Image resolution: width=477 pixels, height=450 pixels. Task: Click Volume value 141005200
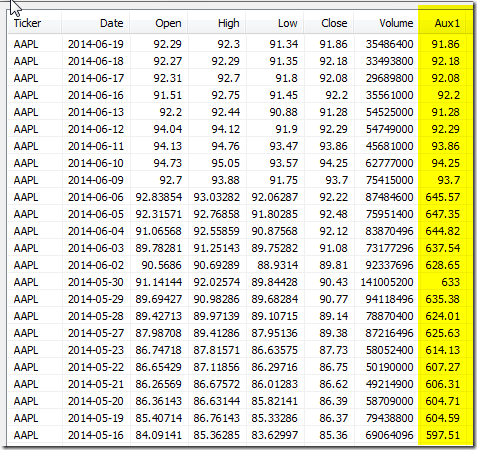[x=387, y=282]
